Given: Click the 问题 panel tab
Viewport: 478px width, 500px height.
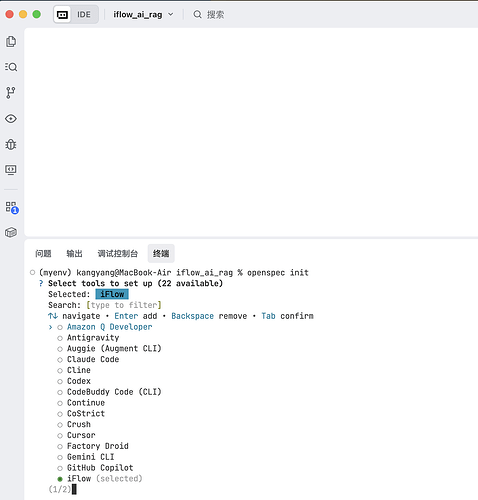Looking at the screenshot, I should (x=43, y=254).
